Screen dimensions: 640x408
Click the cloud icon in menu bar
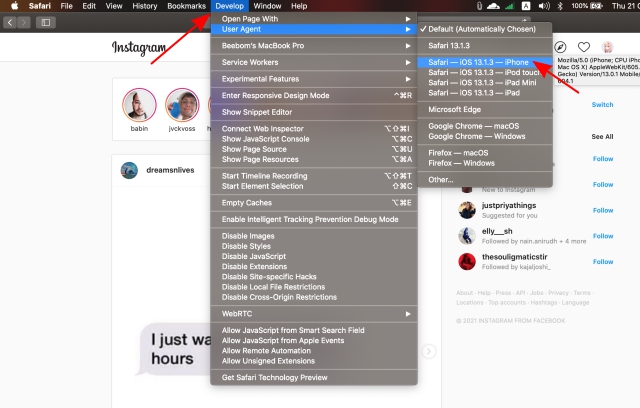pos(493,6)
